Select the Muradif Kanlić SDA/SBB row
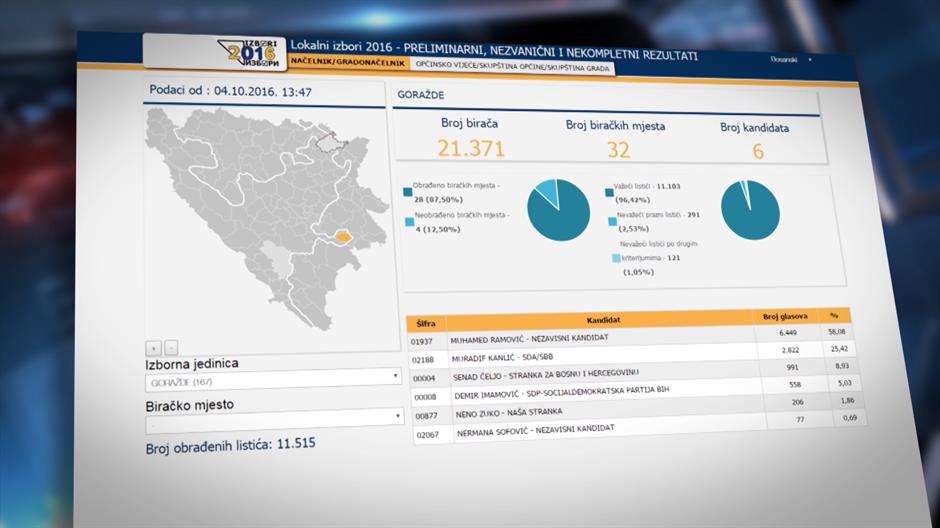The width and height of the screenshot is (940, 528). (598, 357)
